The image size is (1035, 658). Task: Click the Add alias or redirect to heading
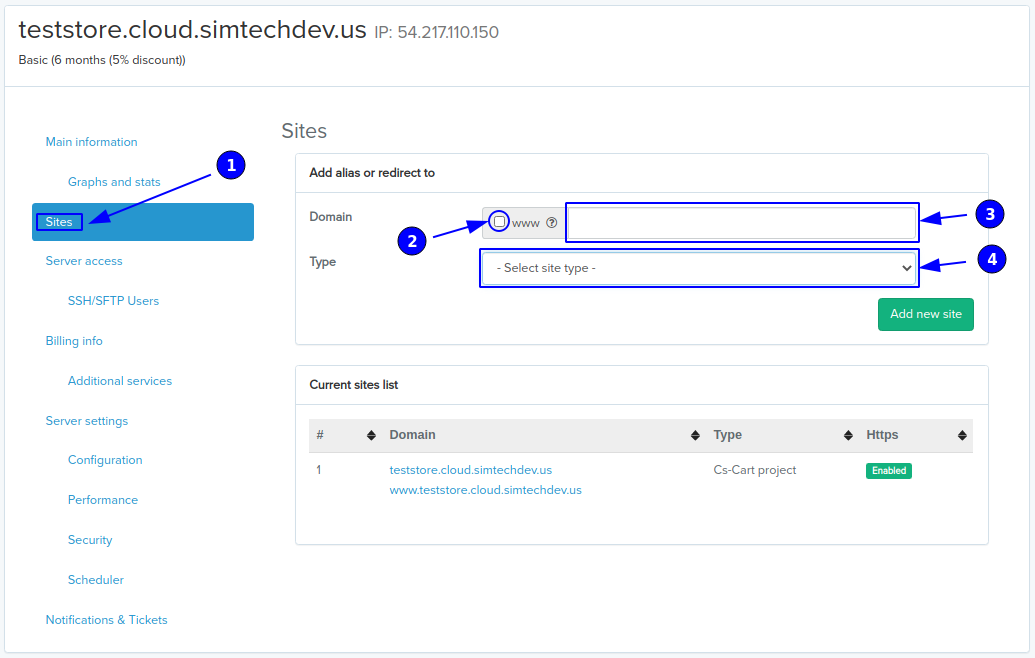pos(372,173)
